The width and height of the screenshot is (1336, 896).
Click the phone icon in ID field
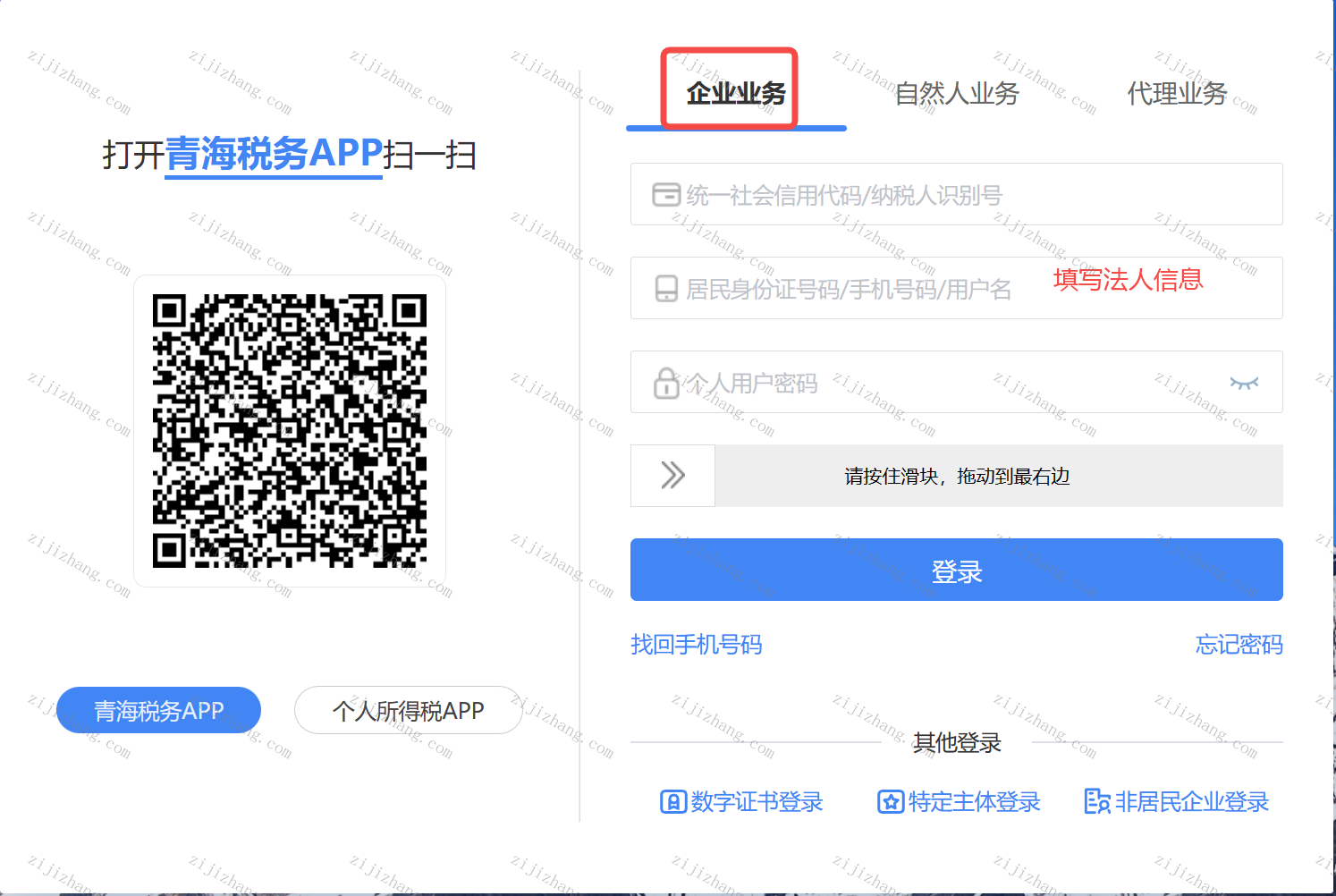(666, 289)
